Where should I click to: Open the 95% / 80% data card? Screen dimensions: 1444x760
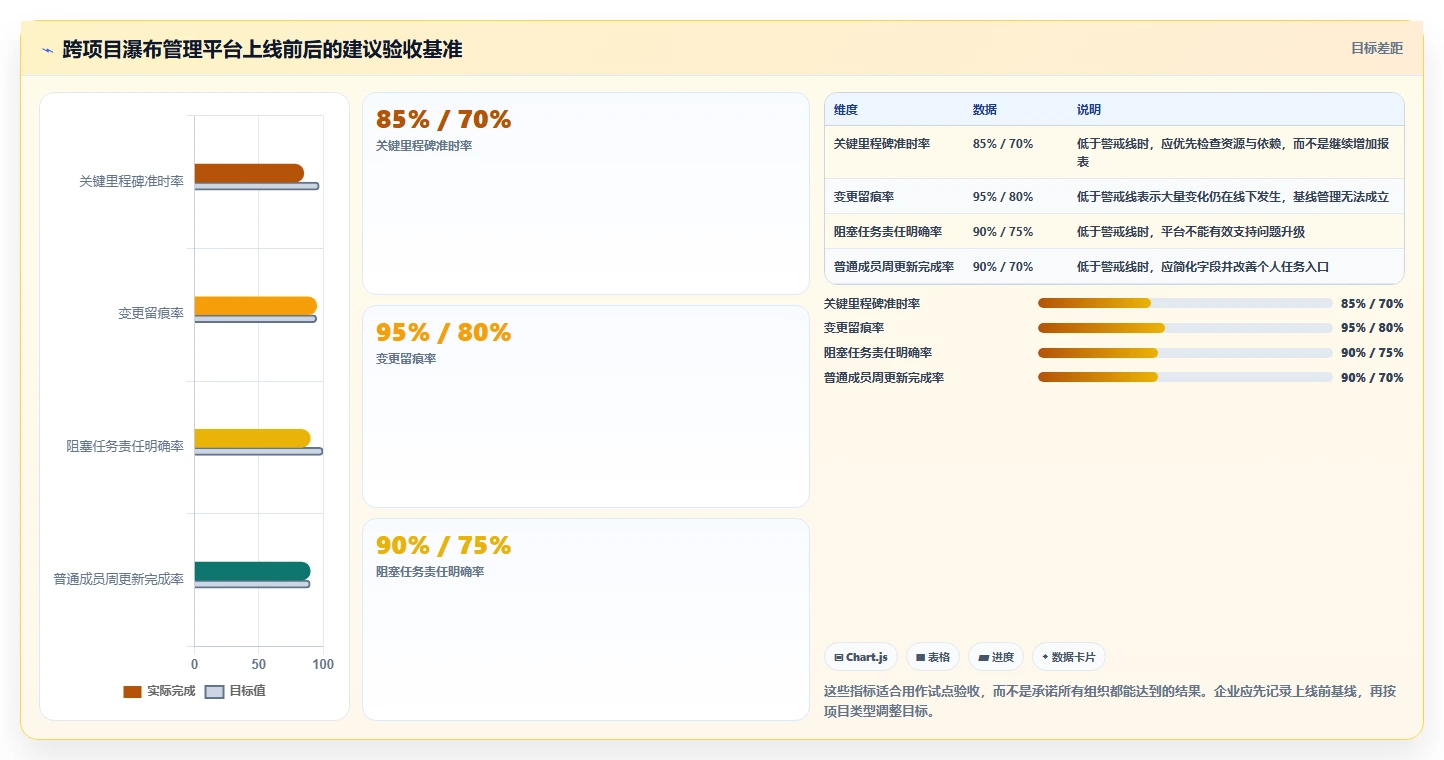point(585,406)
